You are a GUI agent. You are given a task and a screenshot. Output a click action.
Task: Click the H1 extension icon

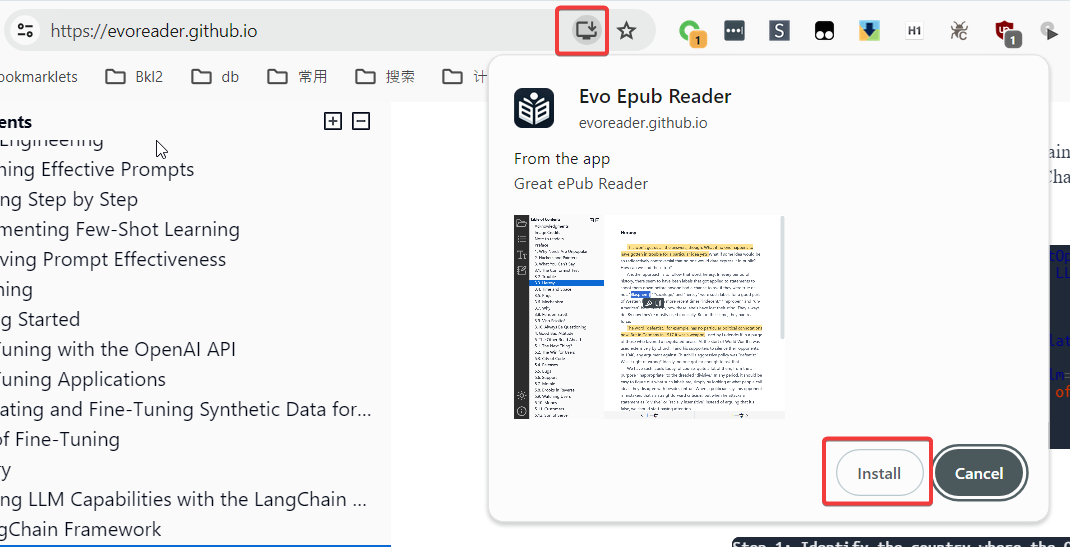point(914,31)
